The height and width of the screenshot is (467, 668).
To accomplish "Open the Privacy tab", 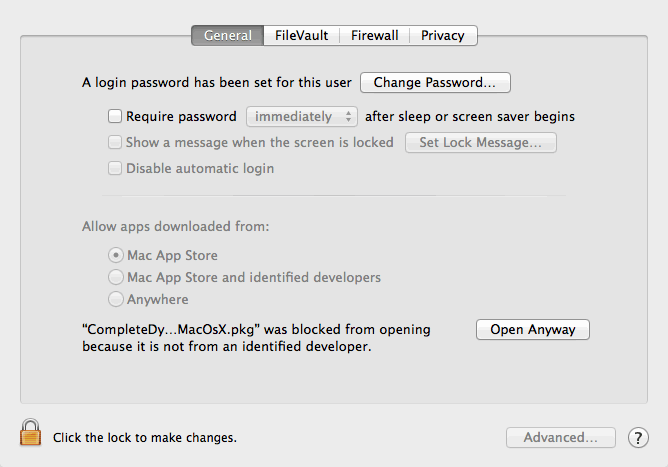I will tap(443, 35).
